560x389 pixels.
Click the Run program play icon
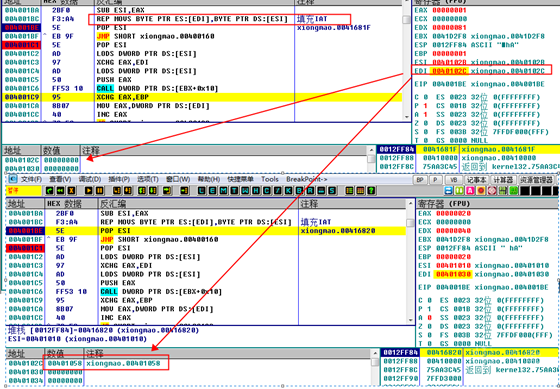89,191
